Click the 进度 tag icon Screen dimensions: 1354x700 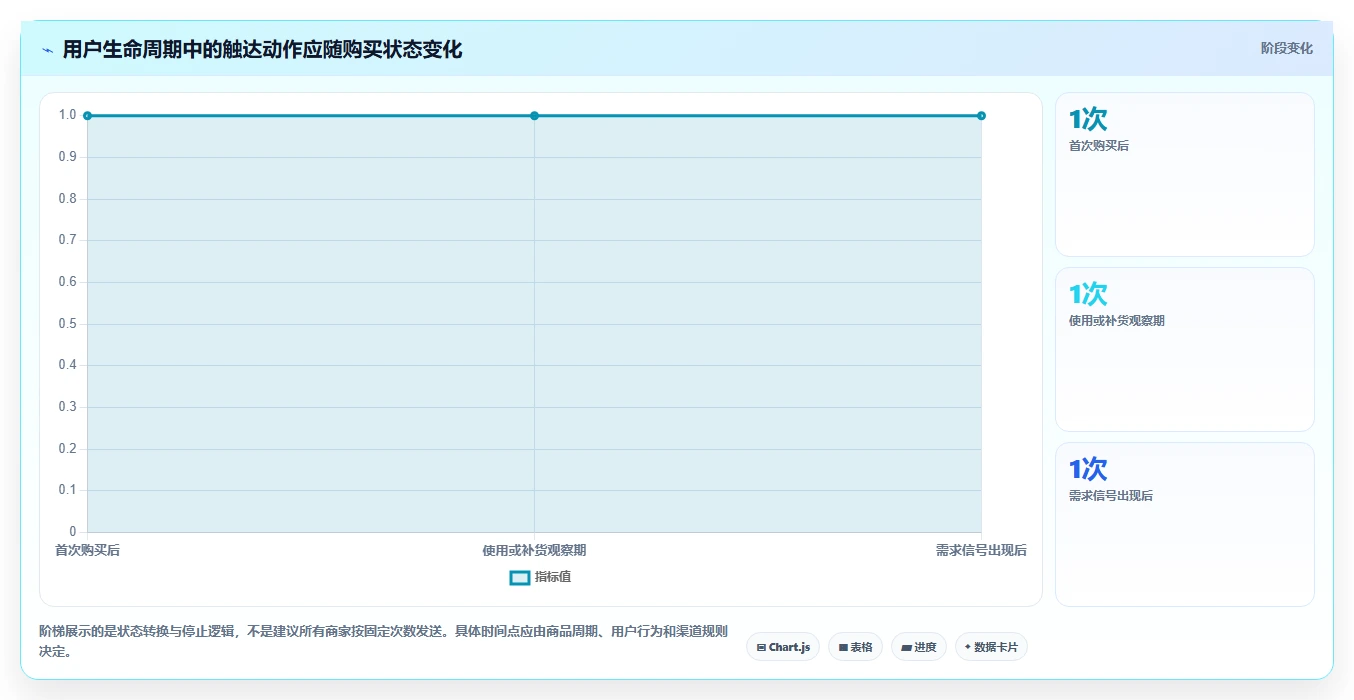906,648
